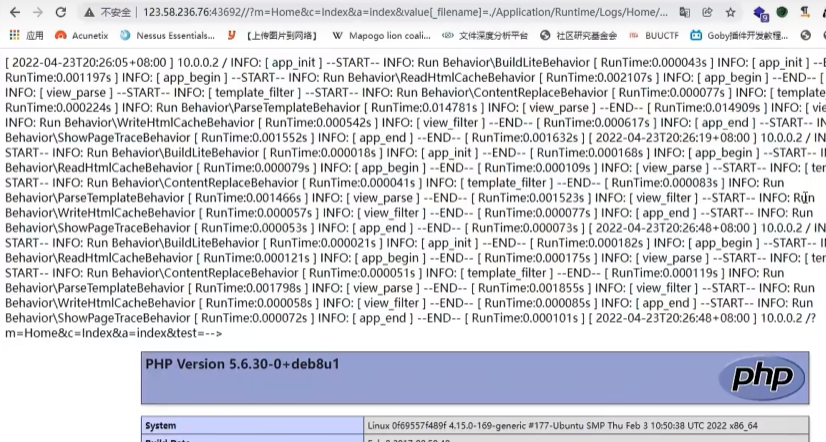This screenshot has width=826, height=442.
Task: Click the PHP logo image
Action: [762, 377]
